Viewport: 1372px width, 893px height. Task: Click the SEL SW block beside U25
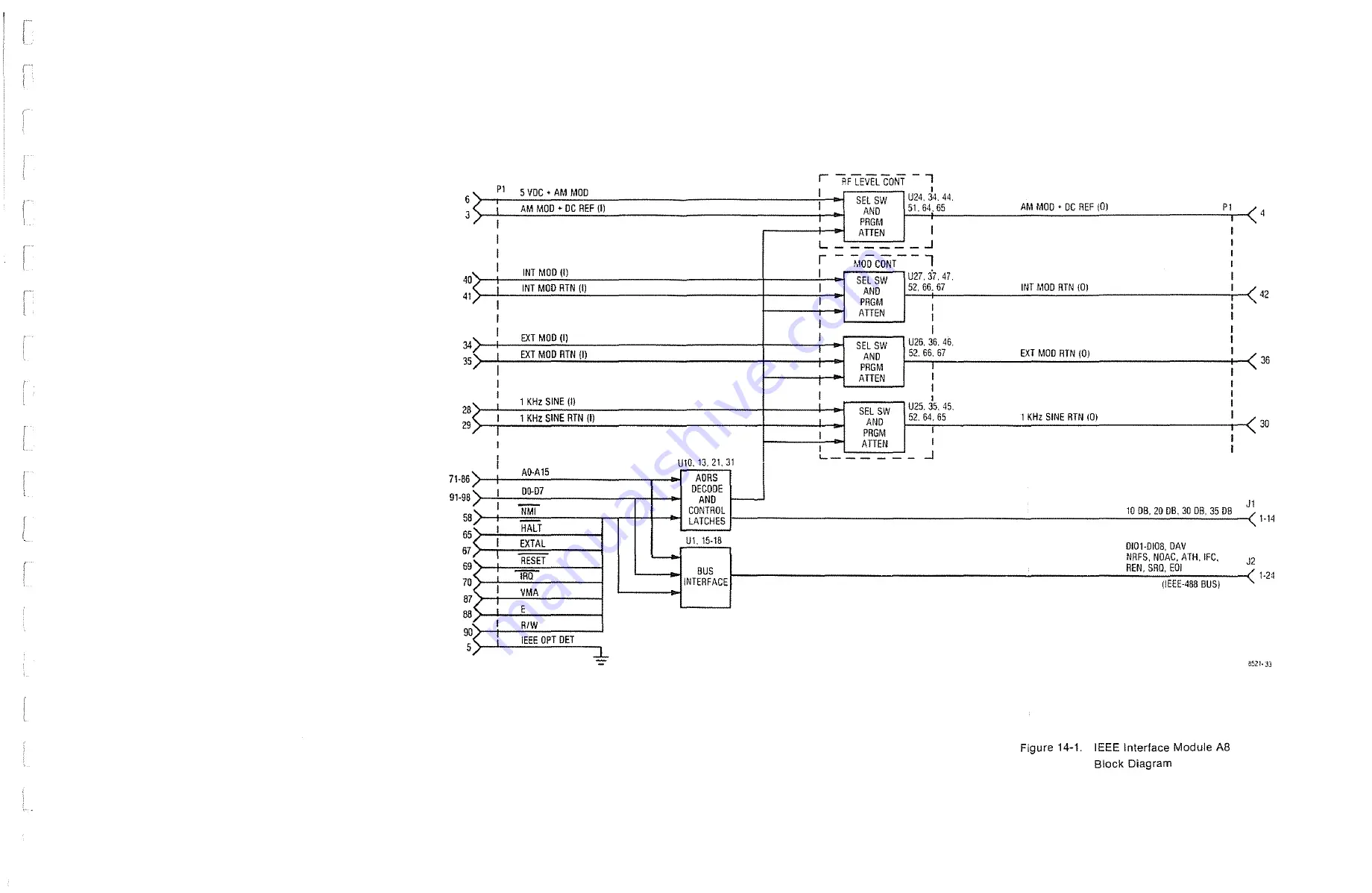tap(874, 427)
